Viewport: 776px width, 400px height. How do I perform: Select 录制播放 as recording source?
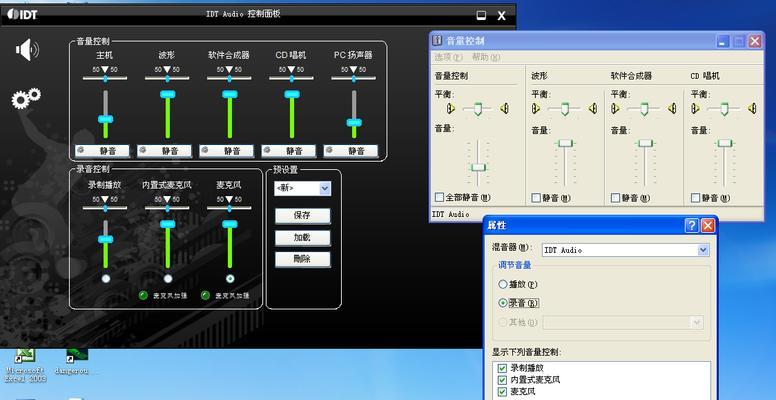[106, 279]
